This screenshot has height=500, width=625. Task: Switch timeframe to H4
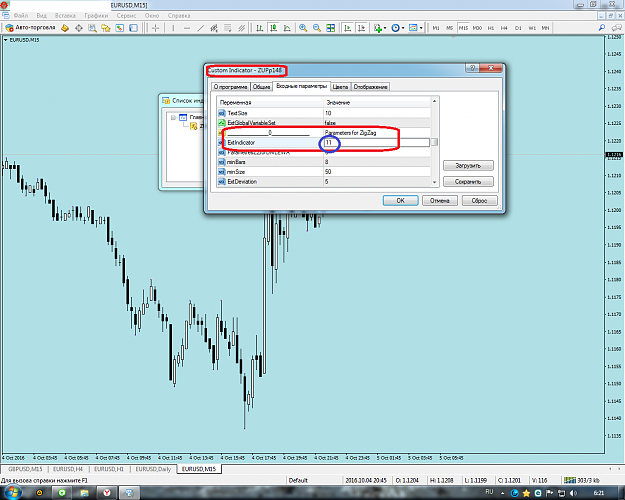coord(504,28)
